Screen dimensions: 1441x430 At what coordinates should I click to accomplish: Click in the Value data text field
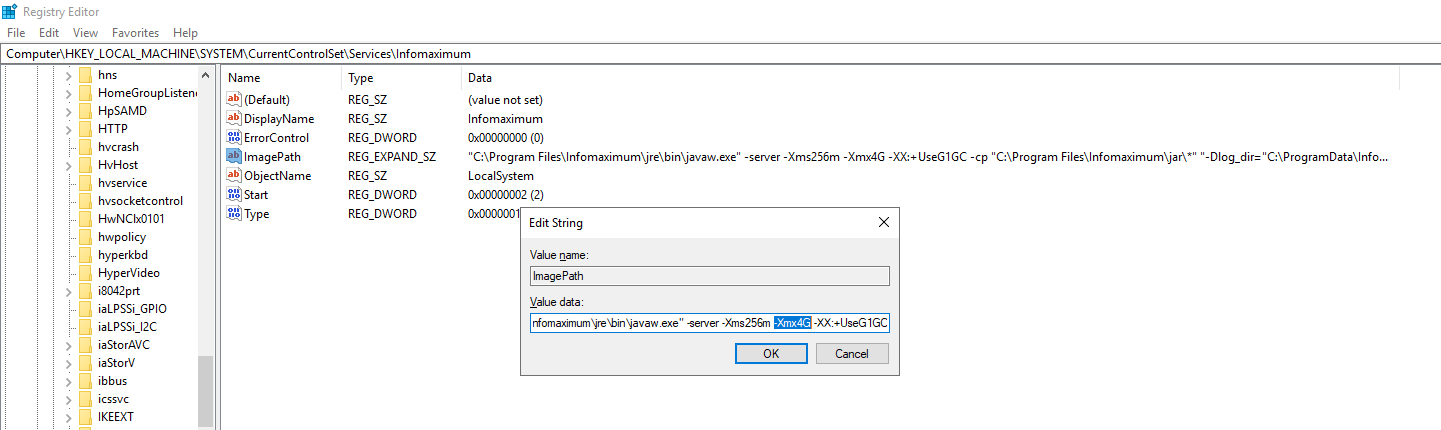[x=710, y=323]
